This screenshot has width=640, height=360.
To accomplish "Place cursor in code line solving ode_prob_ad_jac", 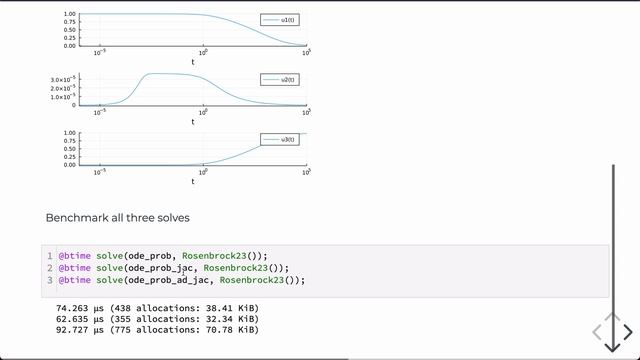I will (182, 280).
